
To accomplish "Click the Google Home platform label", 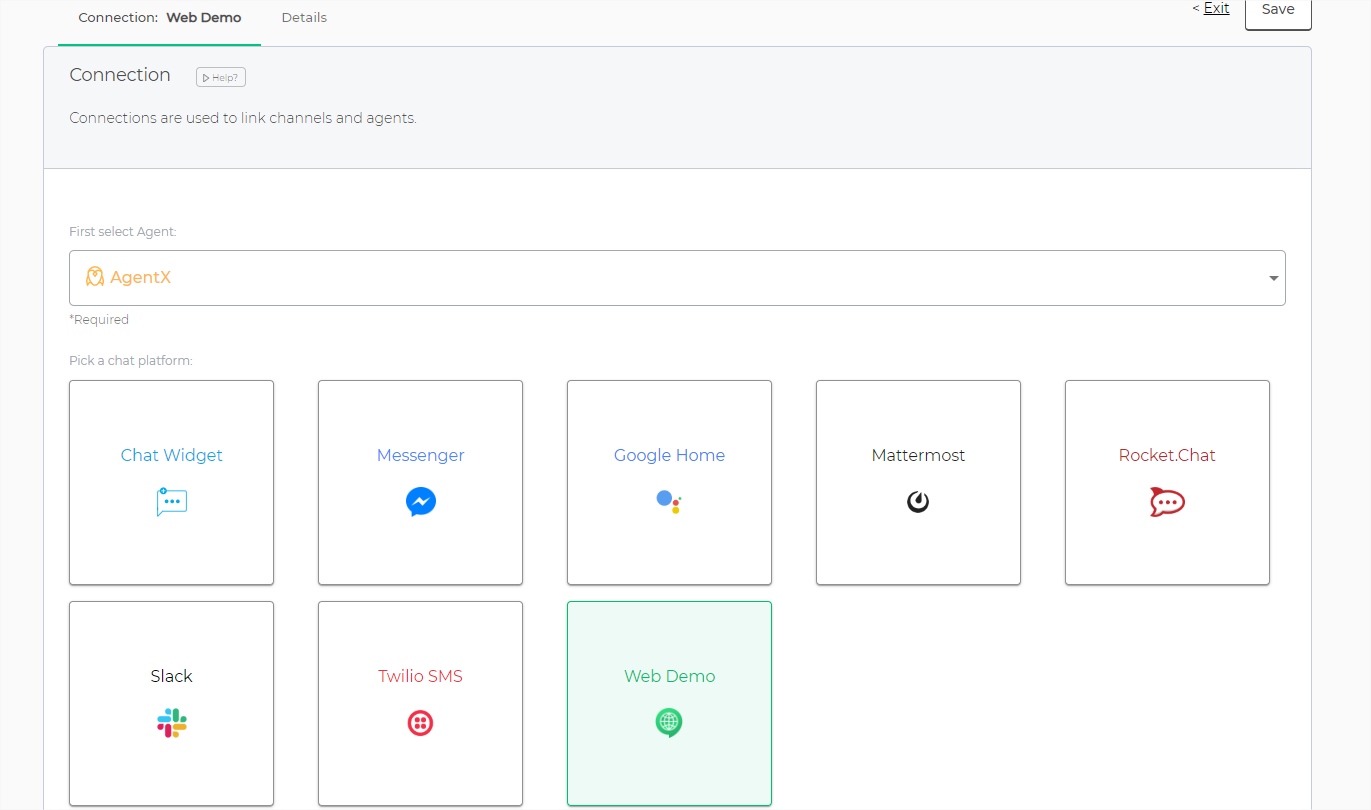I will (x=669, y=455).
